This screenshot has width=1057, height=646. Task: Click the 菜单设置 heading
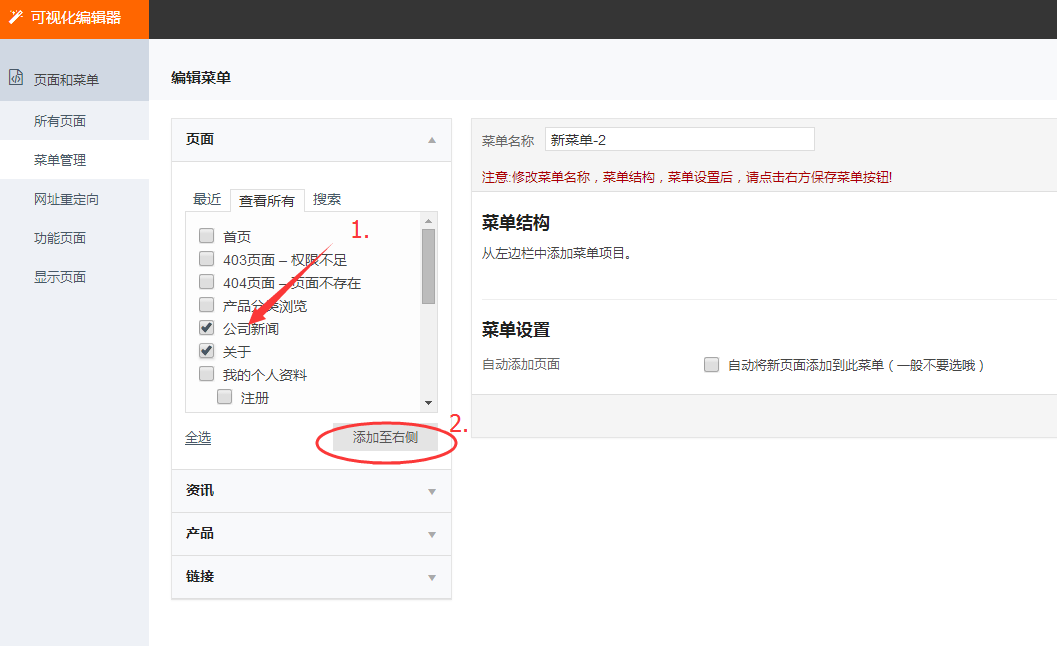pos(516,330)
